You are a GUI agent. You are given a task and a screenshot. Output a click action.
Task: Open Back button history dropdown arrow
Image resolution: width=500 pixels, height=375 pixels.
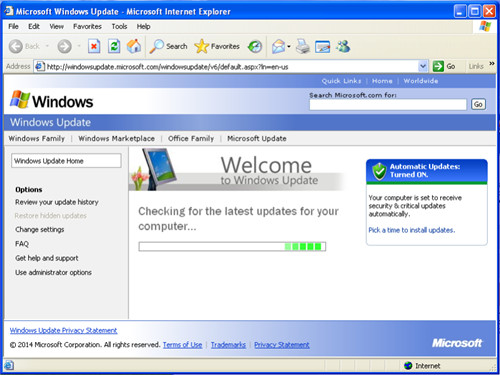(x=47, y=46)
